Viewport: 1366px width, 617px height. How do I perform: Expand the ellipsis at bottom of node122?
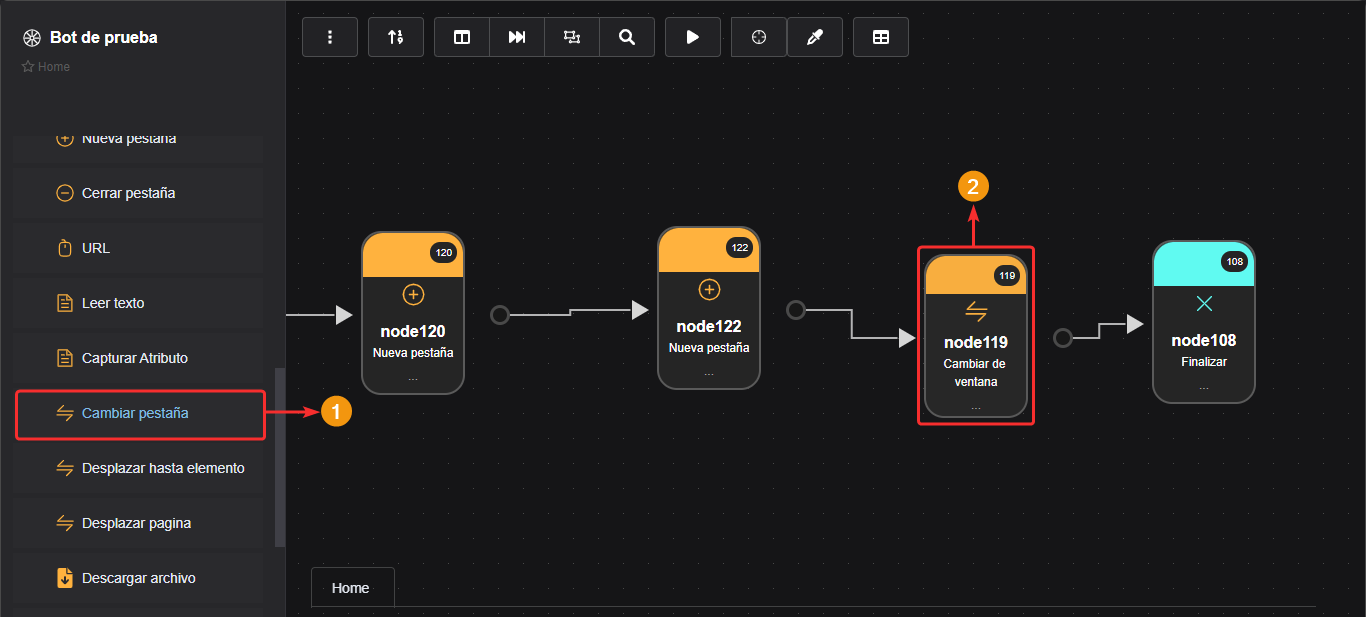[709, 373]
